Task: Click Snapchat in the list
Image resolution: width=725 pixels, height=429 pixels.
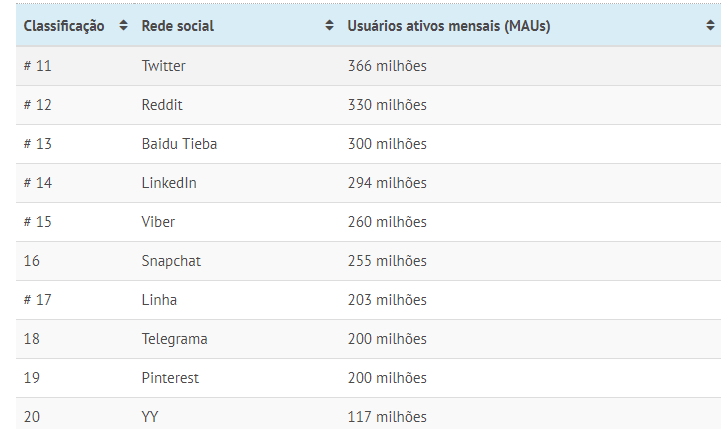Action: (171, 261)
